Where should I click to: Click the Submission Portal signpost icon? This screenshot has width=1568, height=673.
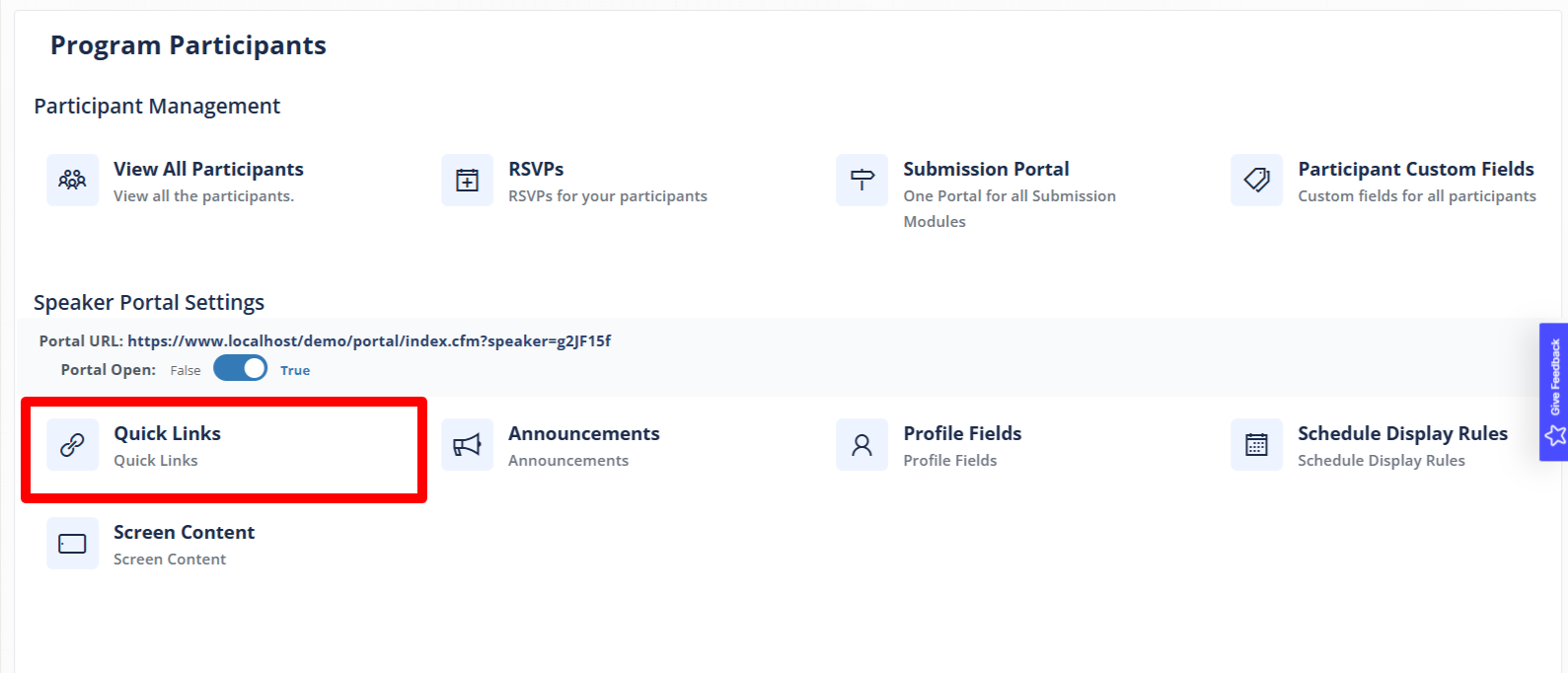pos(861,180)
